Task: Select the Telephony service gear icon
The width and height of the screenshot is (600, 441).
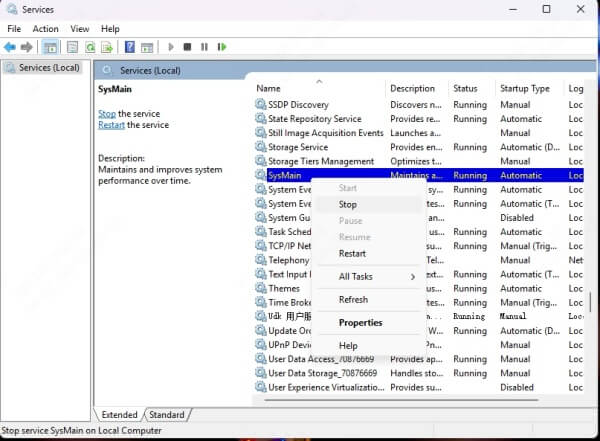Action: pyautogui.click(x=261, y=260)
